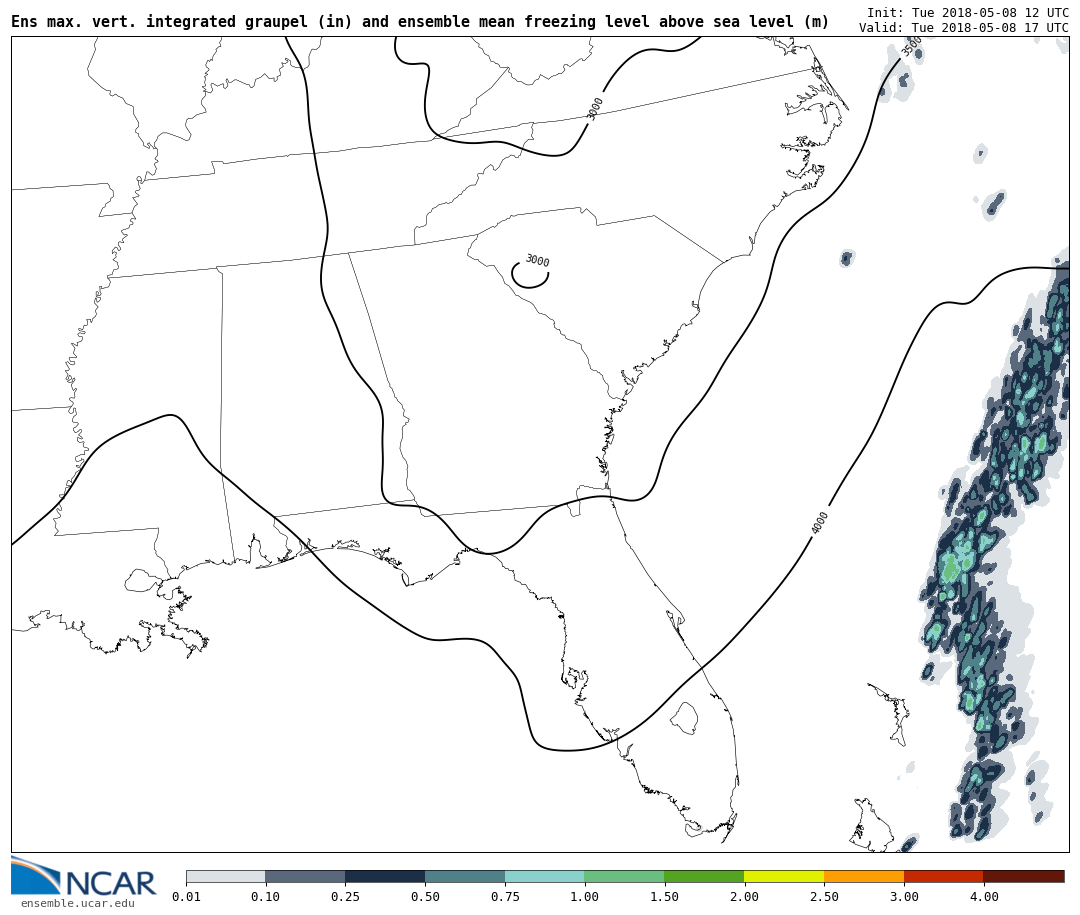Image resolution: width=1080 pixels, height=915 pixels.
Task: Pick the orange 2.50–3.00 colorbar swatch
Action: [x=864, y=876]
